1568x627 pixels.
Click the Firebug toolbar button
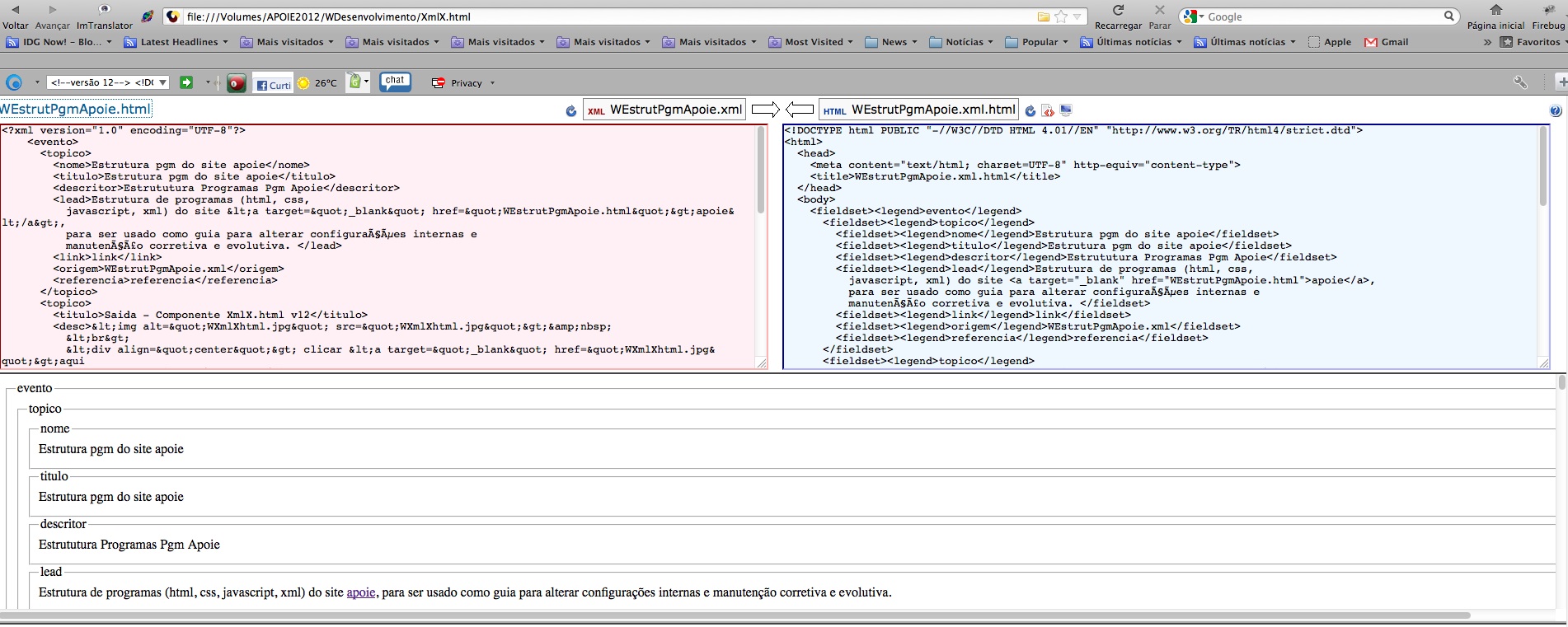point(1547,16)
